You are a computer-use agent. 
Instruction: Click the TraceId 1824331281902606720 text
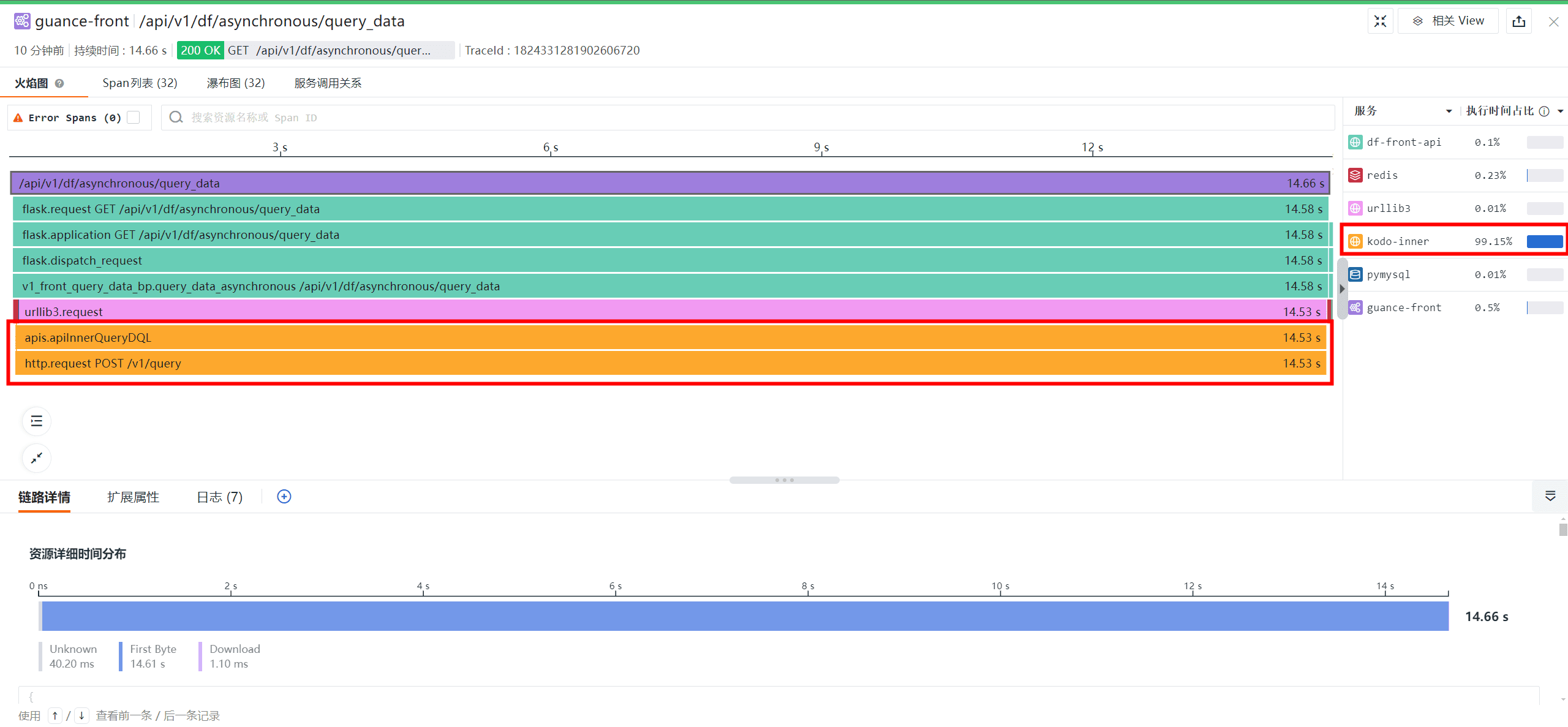(x=552, y=50)
